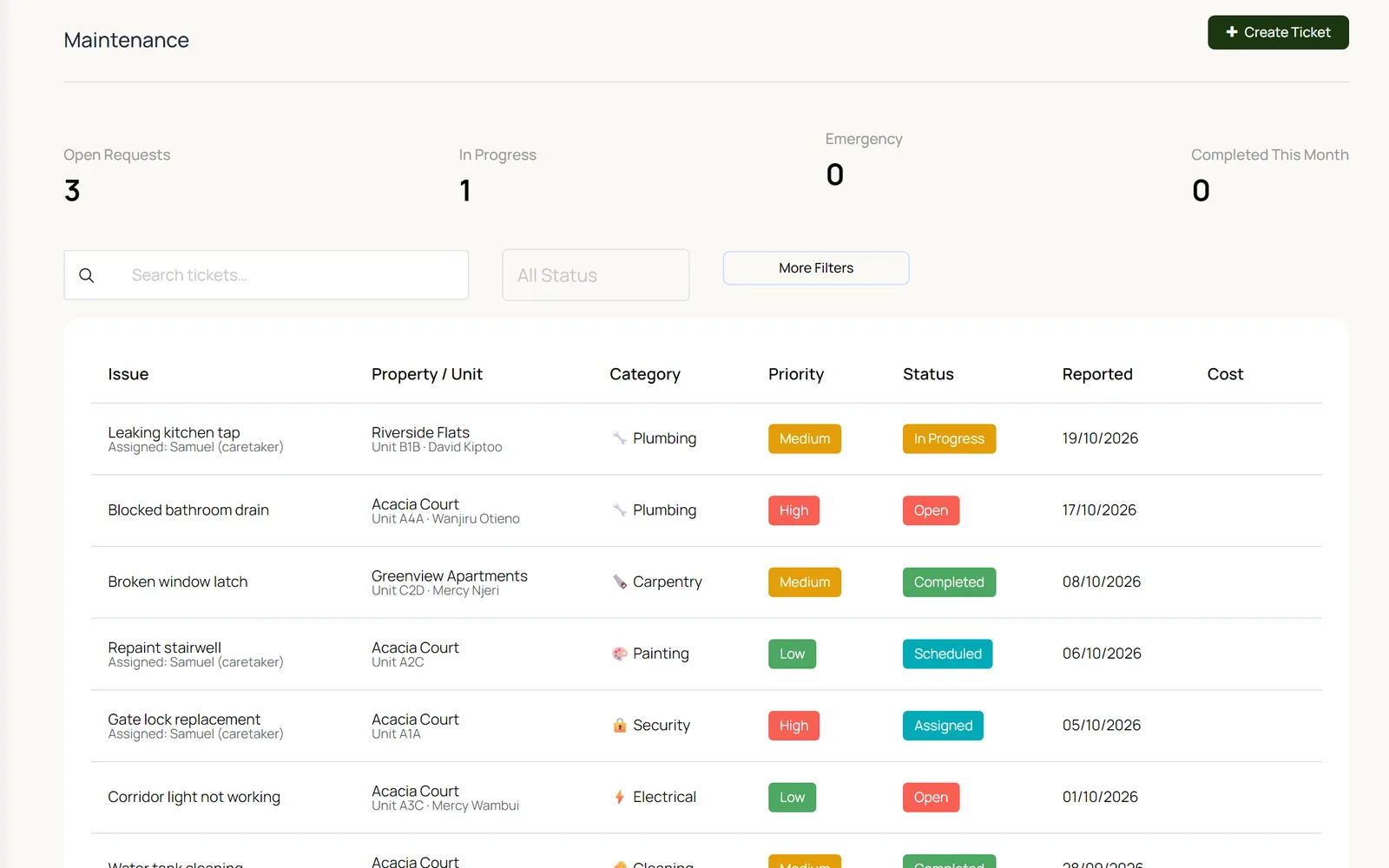This screenshot has height=868, width=1389.
Task: Click the Open badge for Blocked bathroom drain
Action: coord(931,510)
